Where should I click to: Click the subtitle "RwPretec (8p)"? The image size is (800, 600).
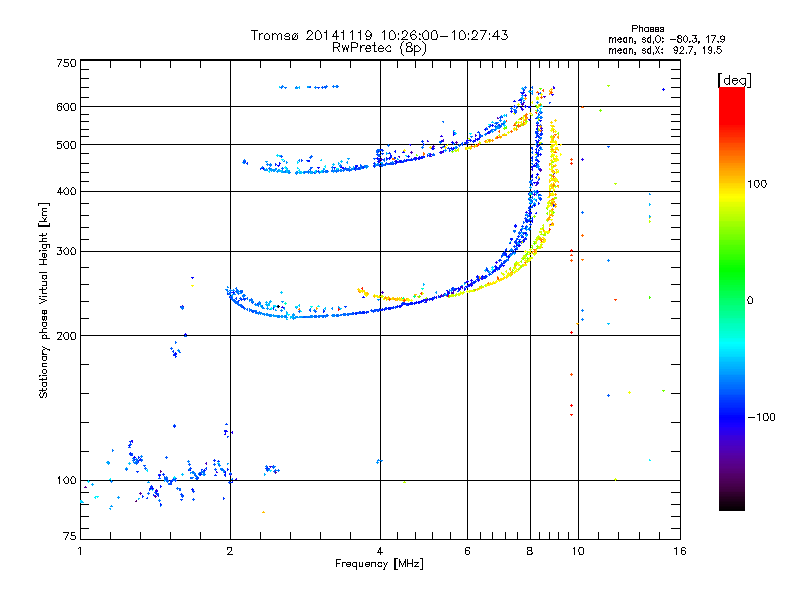[379, 48]
